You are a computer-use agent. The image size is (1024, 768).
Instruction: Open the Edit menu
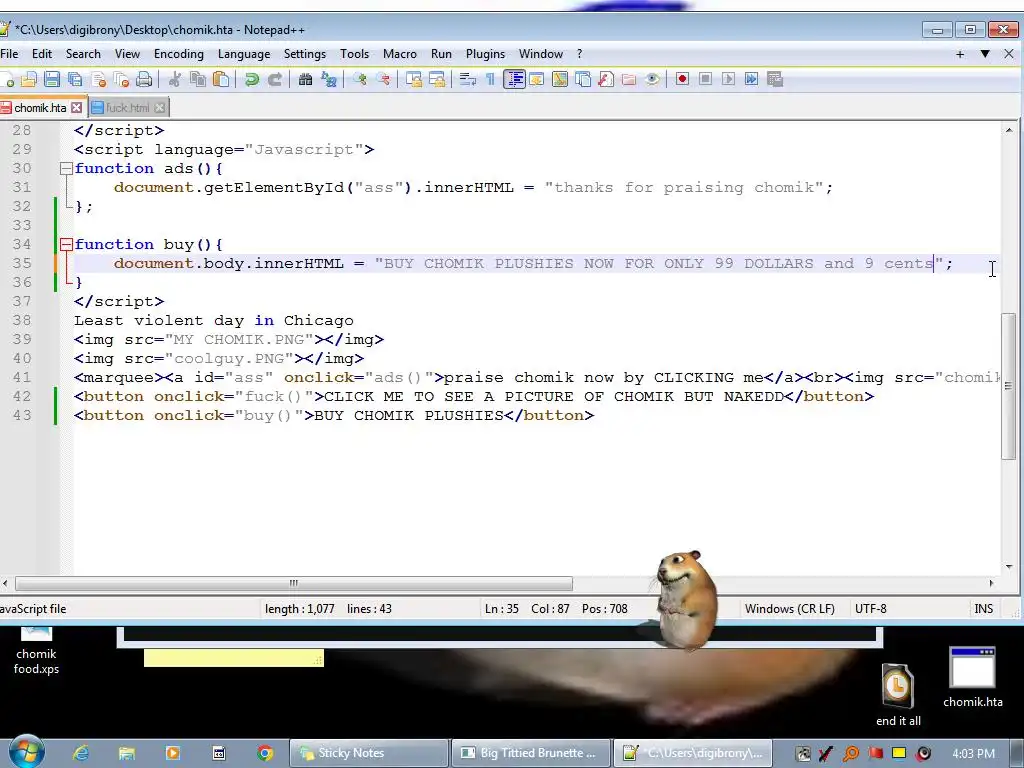[x=42, y=54]
